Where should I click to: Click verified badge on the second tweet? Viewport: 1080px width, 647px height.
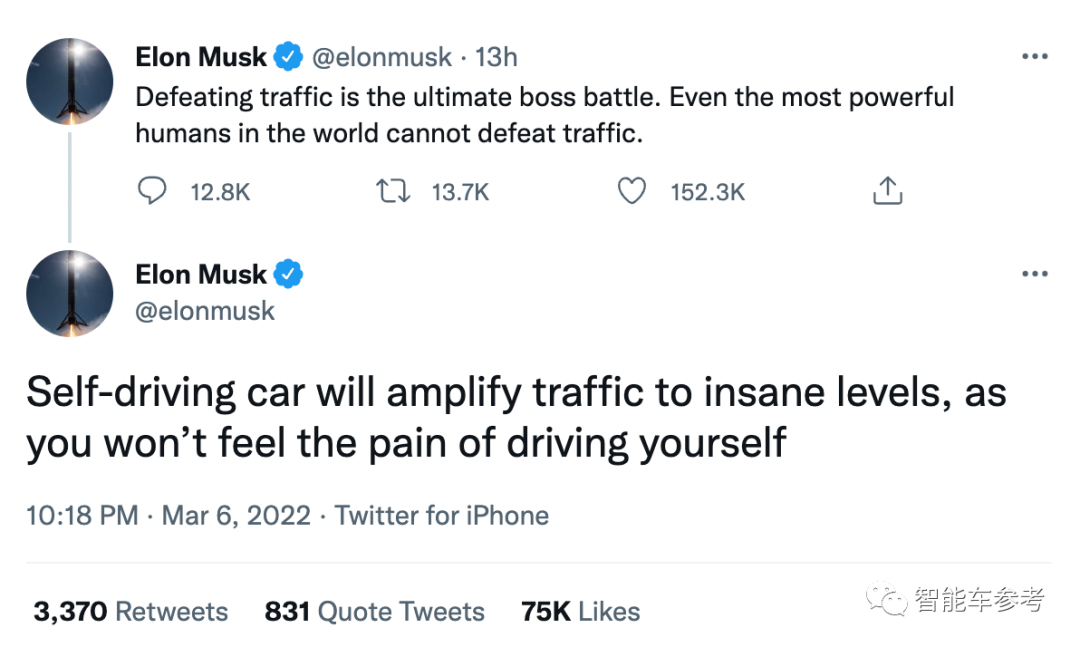coord(289,274)
